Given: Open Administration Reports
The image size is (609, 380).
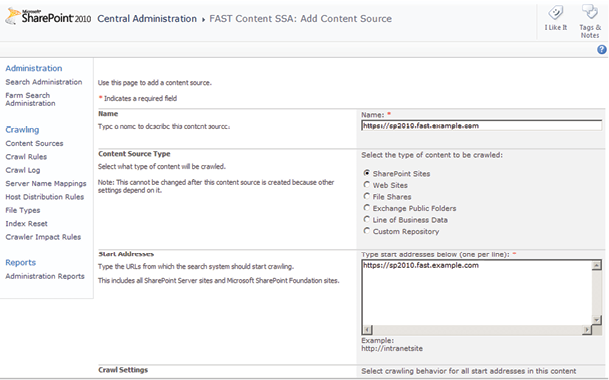Looking at the screenshot, I should click(45, 276).
